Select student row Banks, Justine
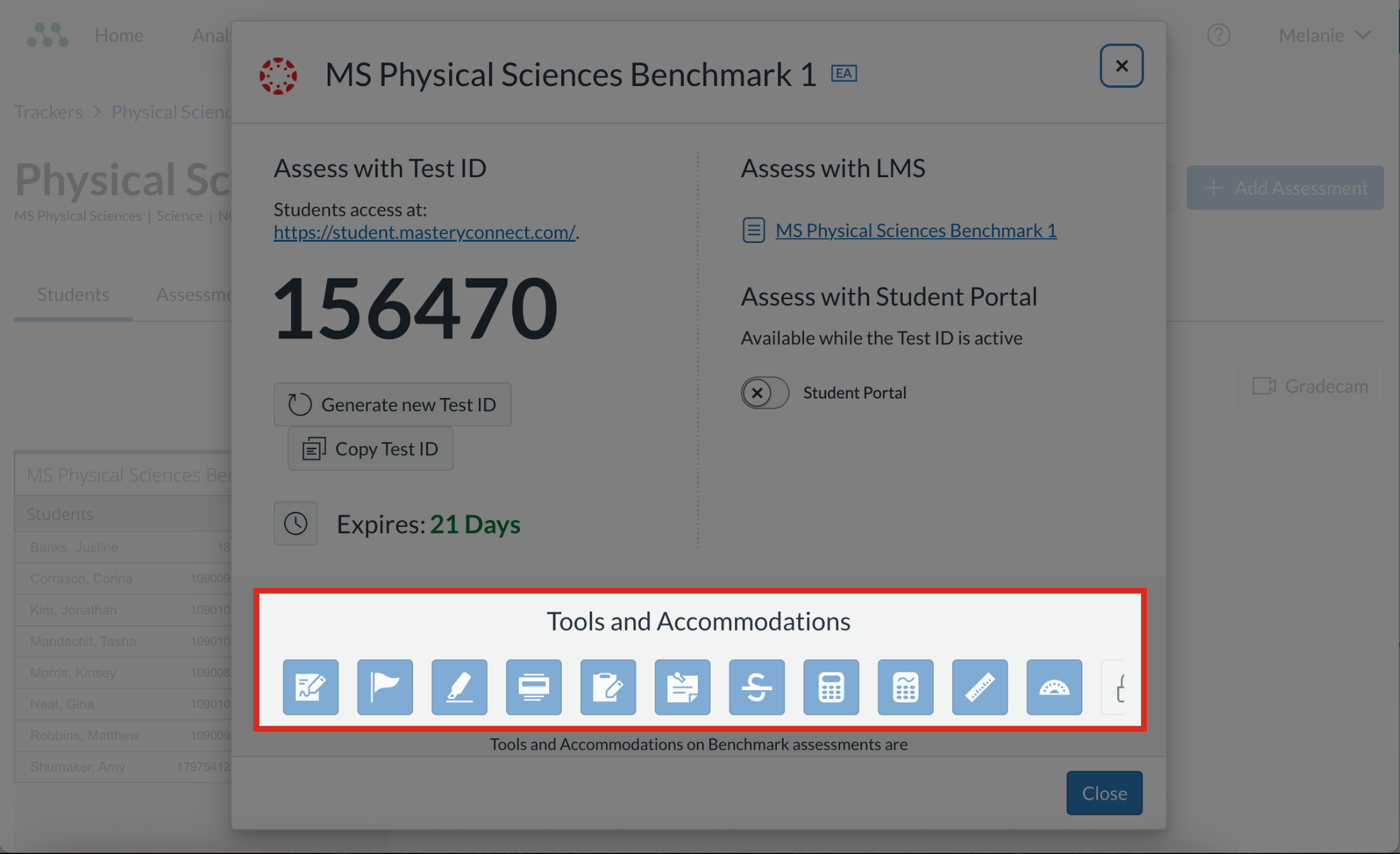The height and width of the screenshot is (854, 1400). click(123, 547)
